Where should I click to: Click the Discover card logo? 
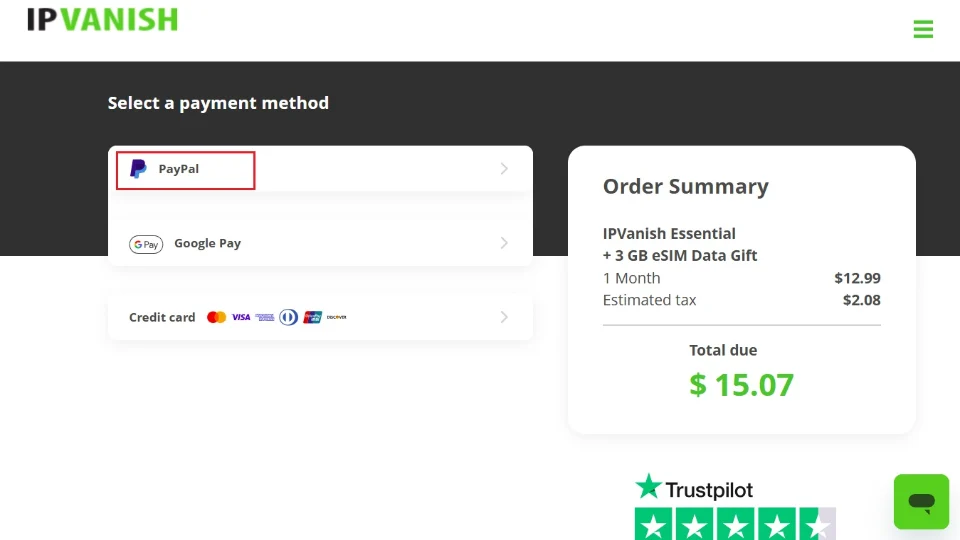point(337,317)
